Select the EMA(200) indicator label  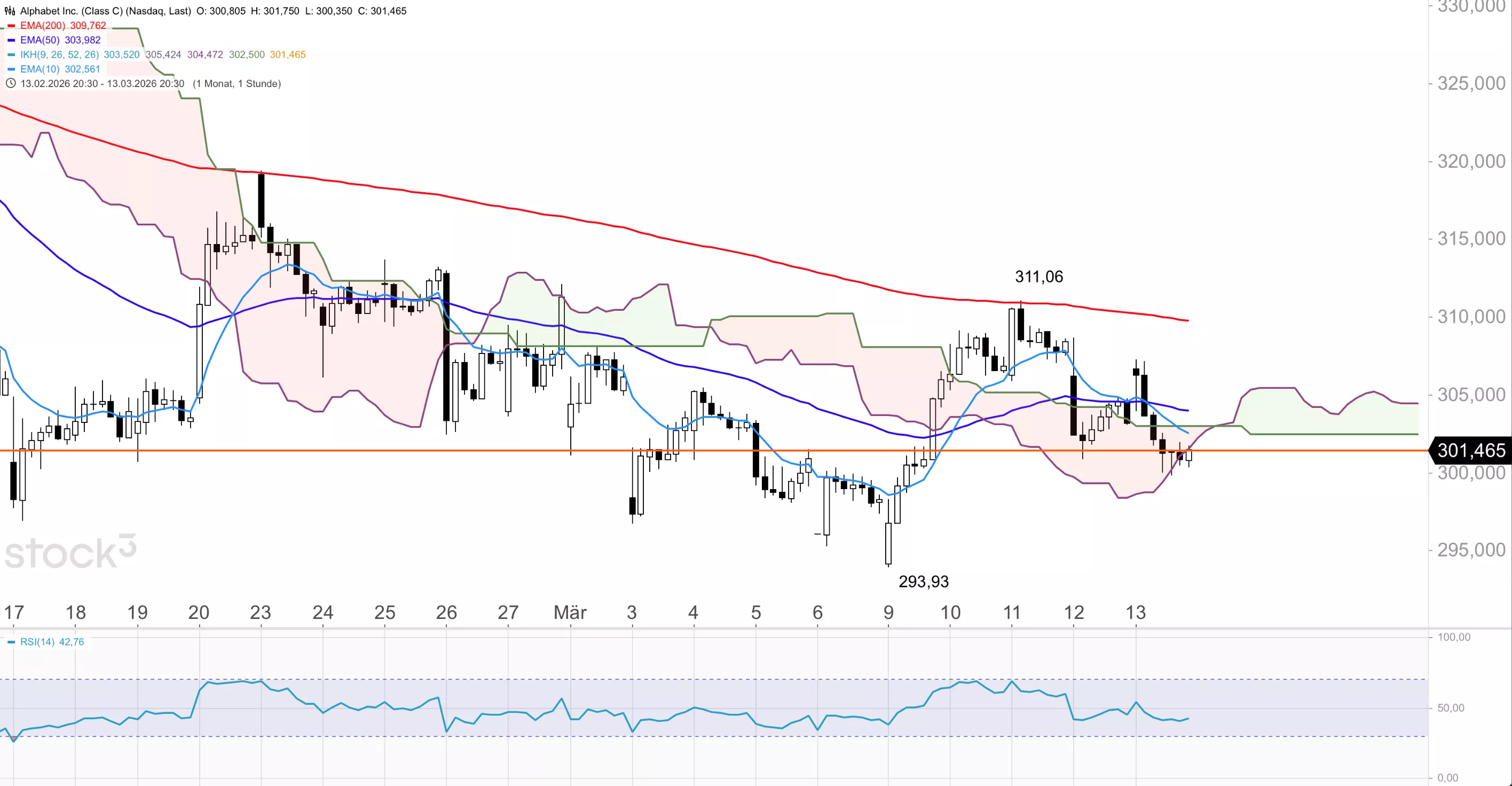[42, 26]
